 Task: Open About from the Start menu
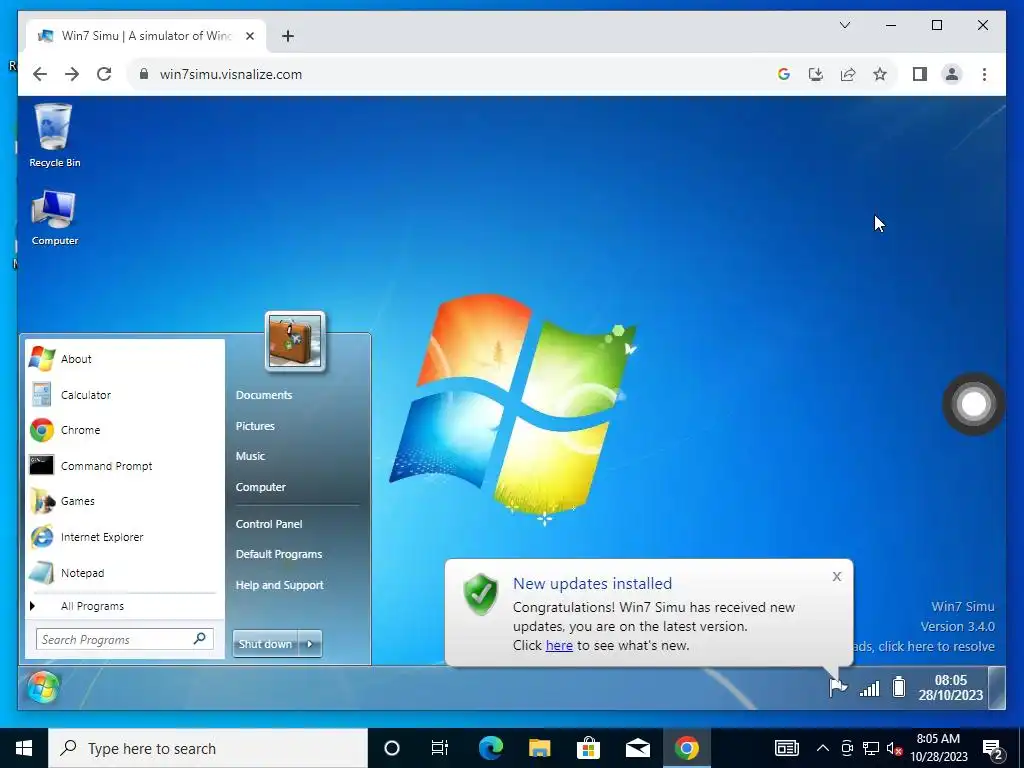[125, 359]
